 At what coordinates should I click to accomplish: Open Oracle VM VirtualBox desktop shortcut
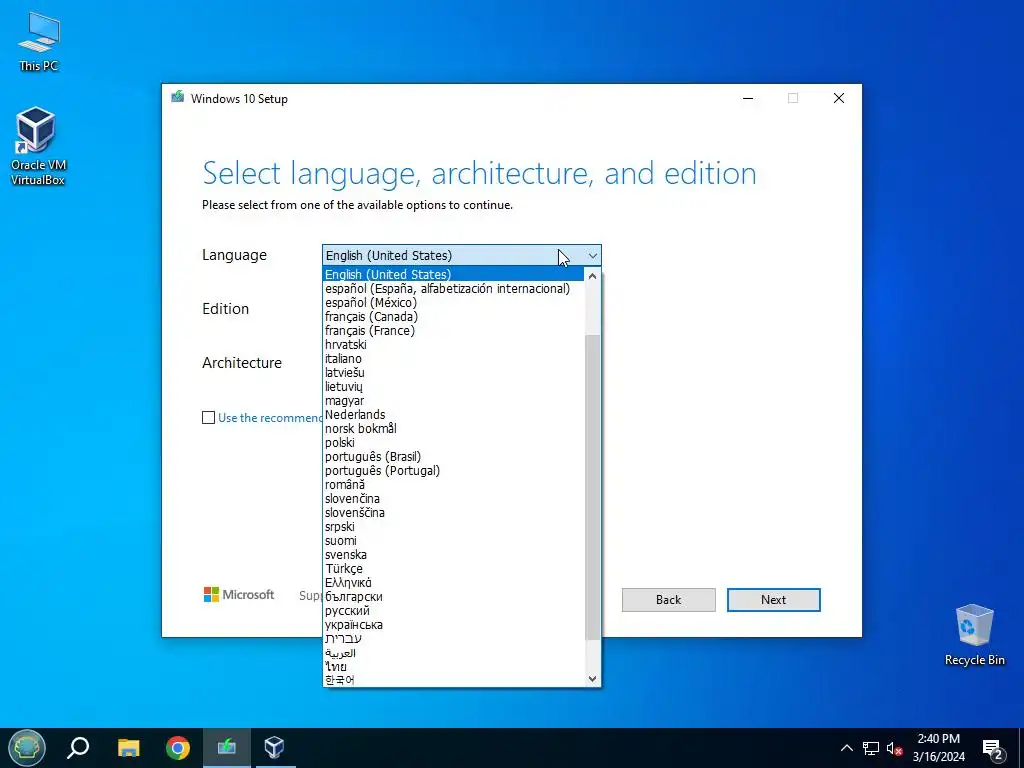point(37,146)
